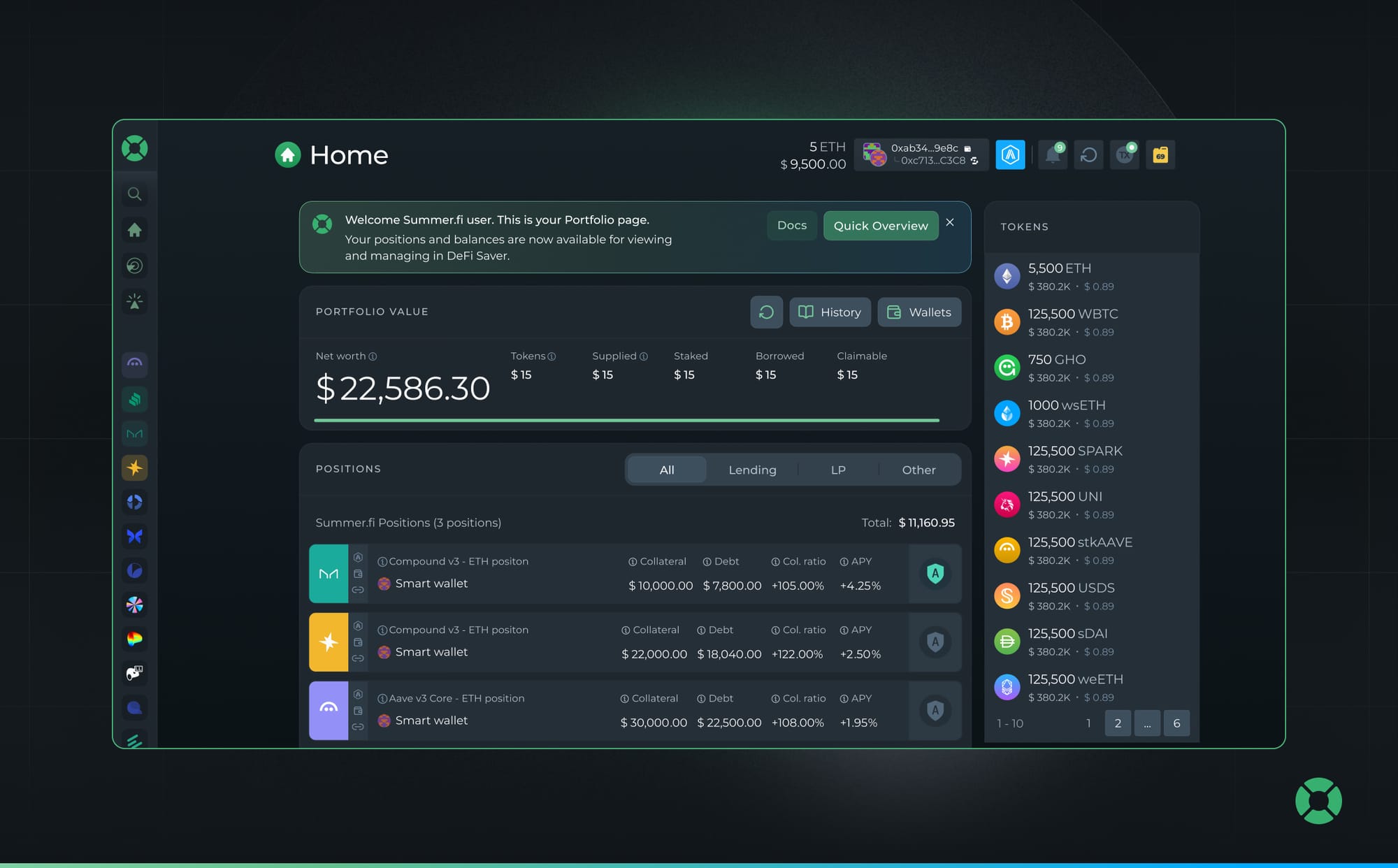The width and height of the screenshot is (1398, 868).
Task: Open the Spark protocol sidebar icon
Action: click(134, 468)
